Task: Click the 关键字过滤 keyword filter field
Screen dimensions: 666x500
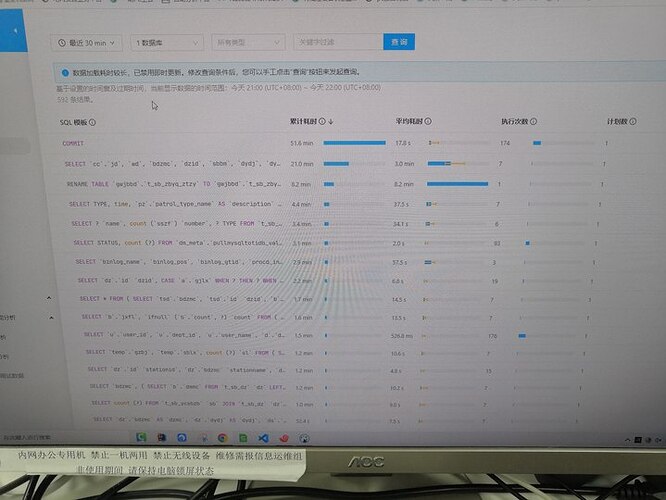Action: (338, 42)
